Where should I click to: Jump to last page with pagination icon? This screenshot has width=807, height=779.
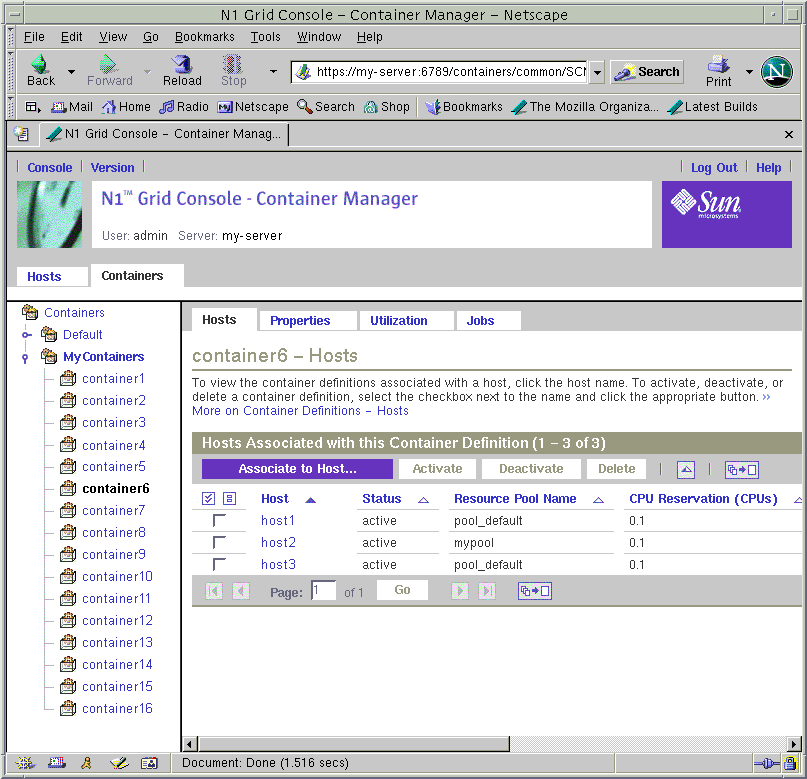488,590
